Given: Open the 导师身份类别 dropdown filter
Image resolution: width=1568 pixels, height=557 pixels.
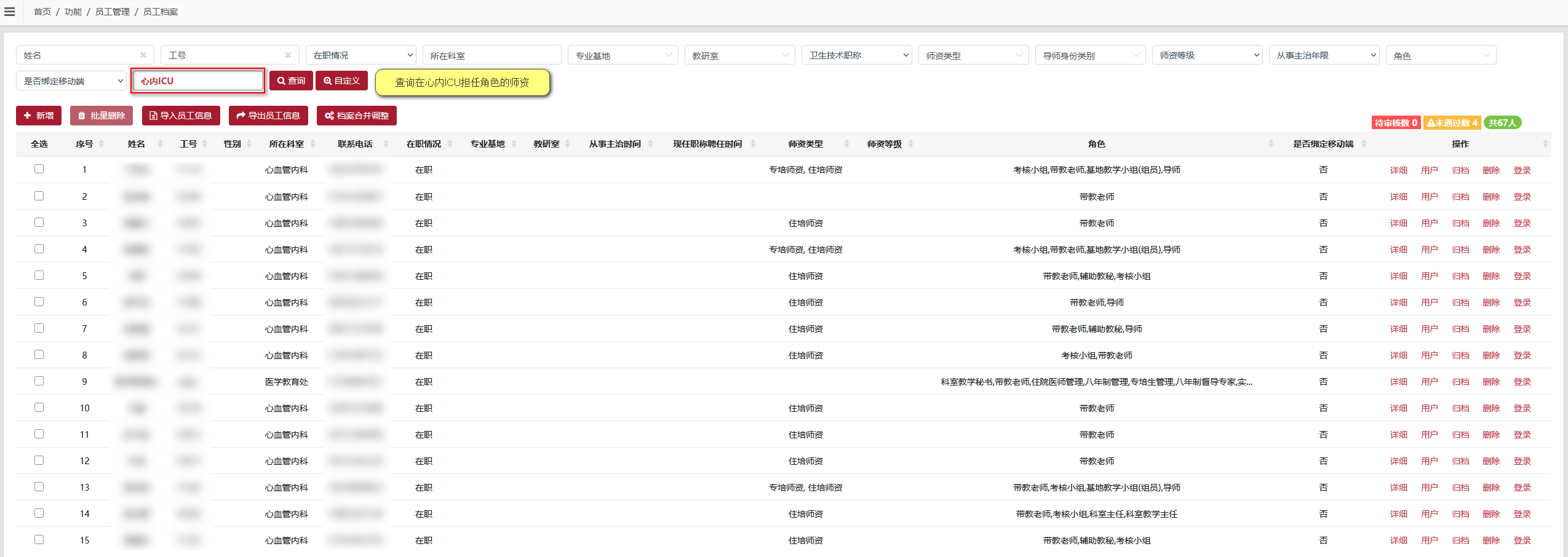Looking at the screenshot, I should coord(1091,55).
